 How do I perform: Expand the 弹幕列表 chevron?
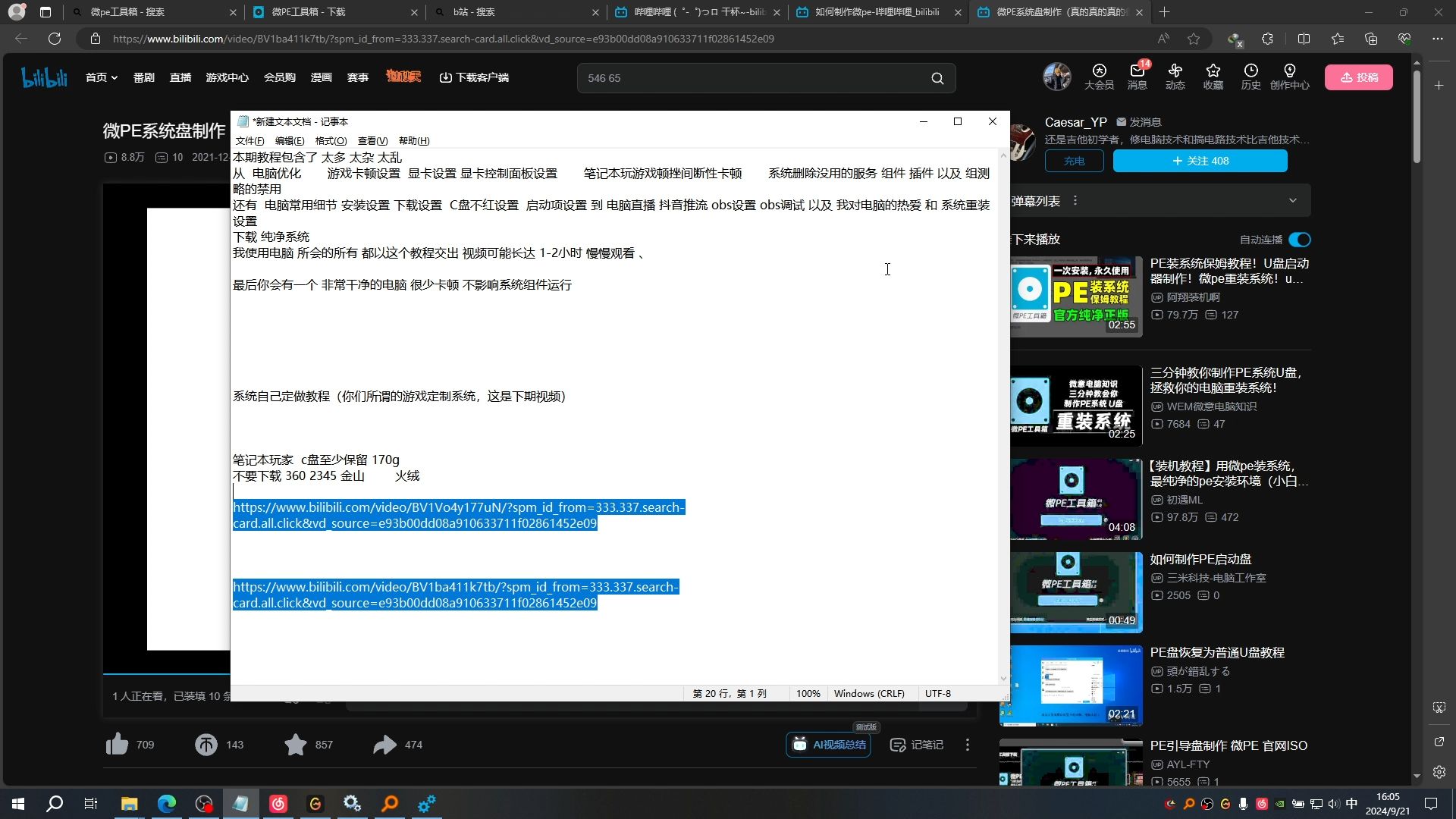(x=1292, y=201)
